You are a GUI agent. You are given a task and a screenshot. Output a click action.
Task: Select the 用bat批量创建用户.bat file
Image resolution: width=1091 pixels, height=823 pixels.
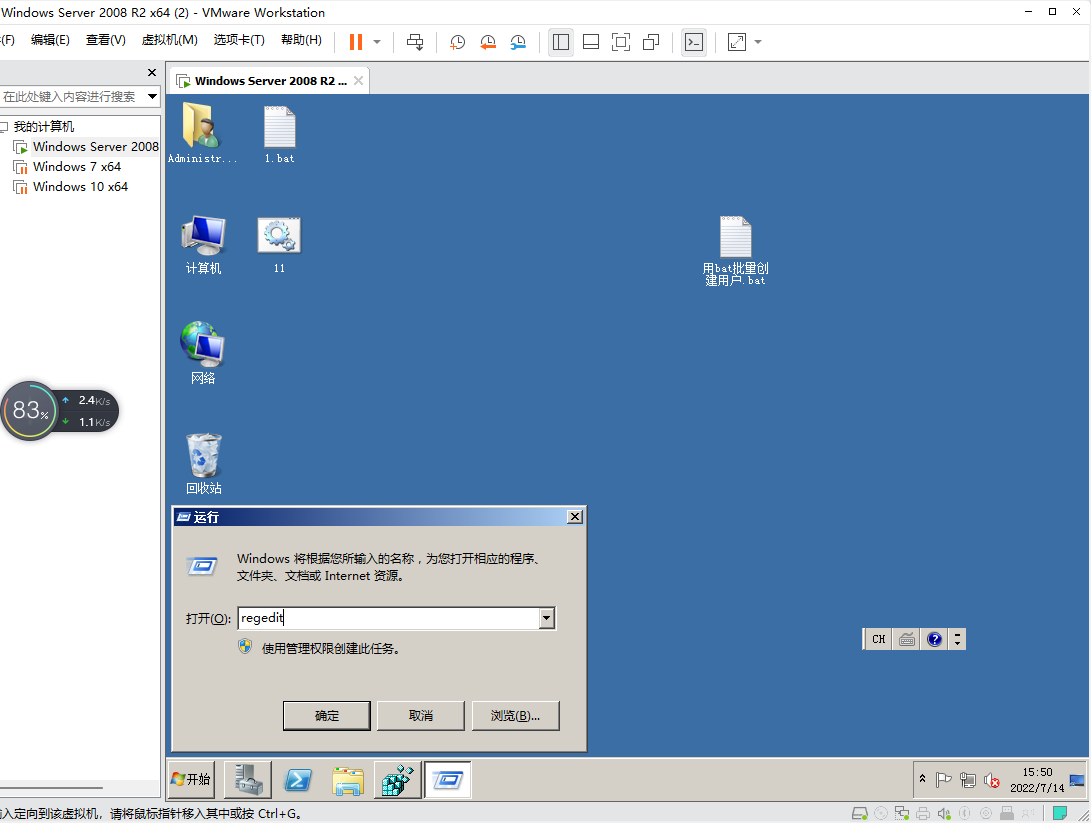(x=735, y=251)
